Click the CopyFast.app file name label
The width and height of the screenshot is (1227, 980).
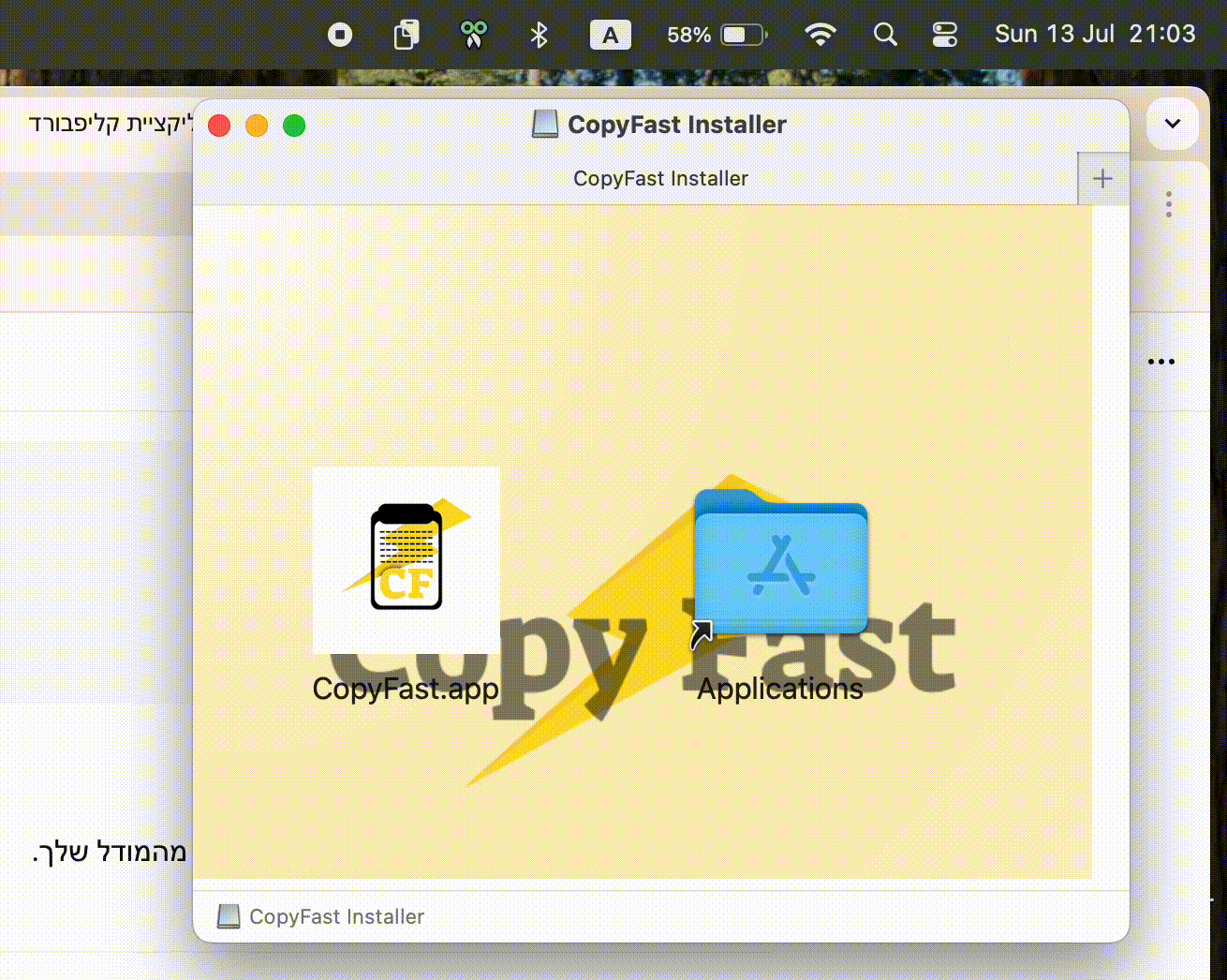(x=406, y=689)
